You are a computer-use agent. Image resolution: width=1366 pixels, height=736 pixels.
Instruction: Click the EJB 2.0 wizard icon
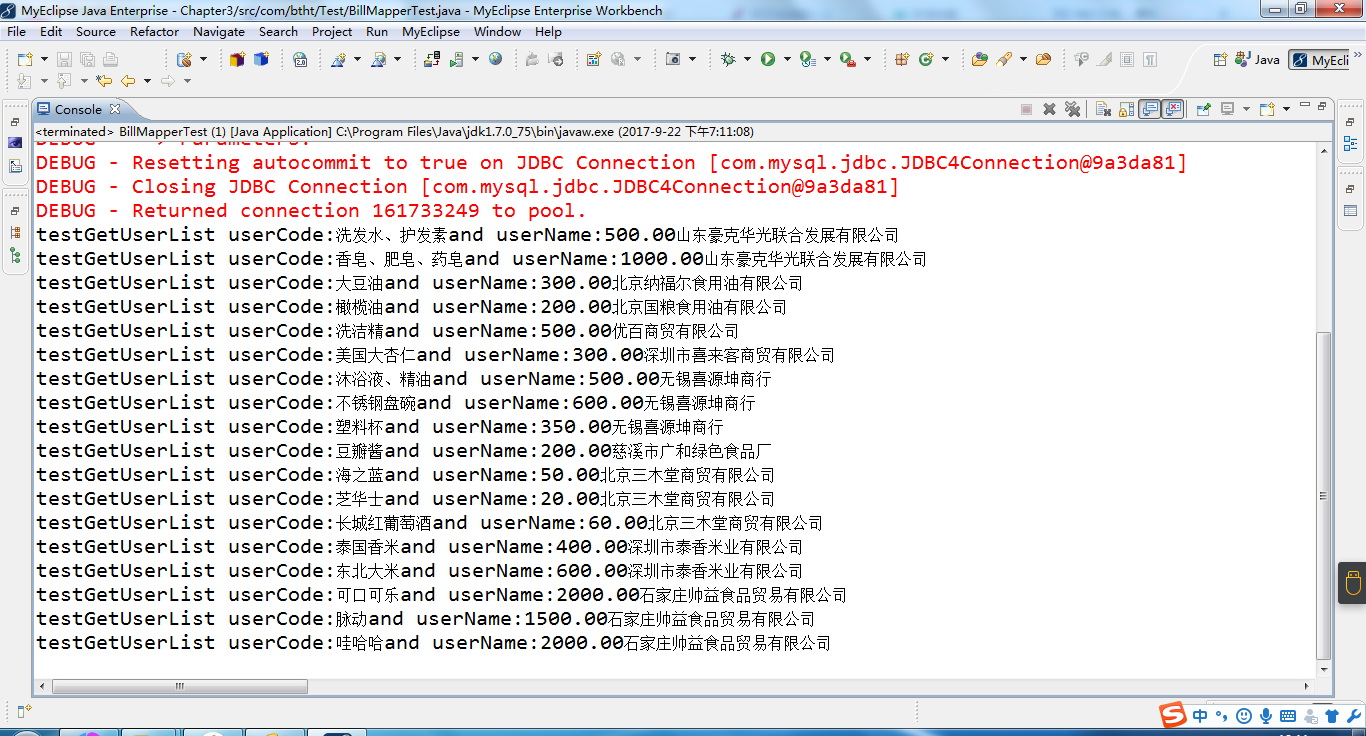300,59
